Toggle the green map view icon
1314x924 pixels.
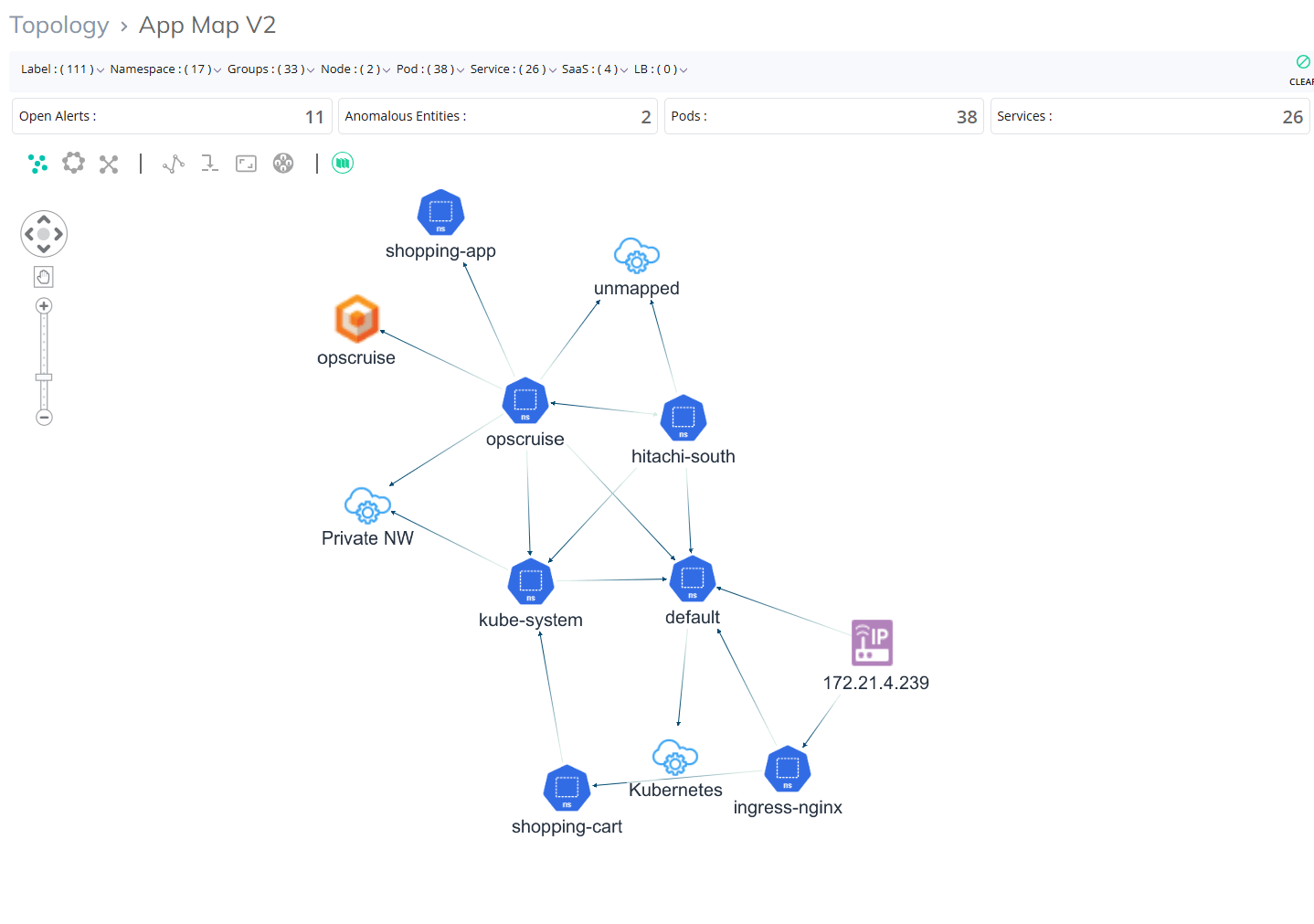343,163
